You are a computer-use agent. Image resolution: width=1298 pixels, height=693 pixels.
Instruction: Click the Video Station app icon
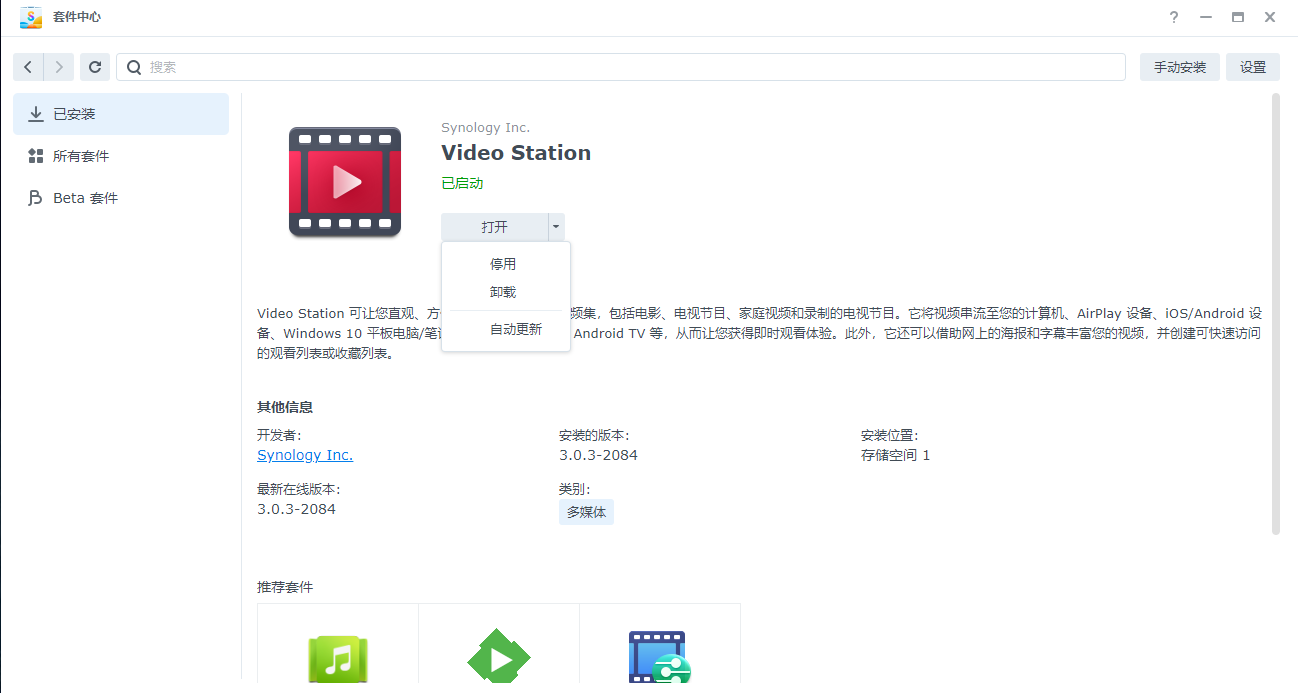[x=345, y=182]
